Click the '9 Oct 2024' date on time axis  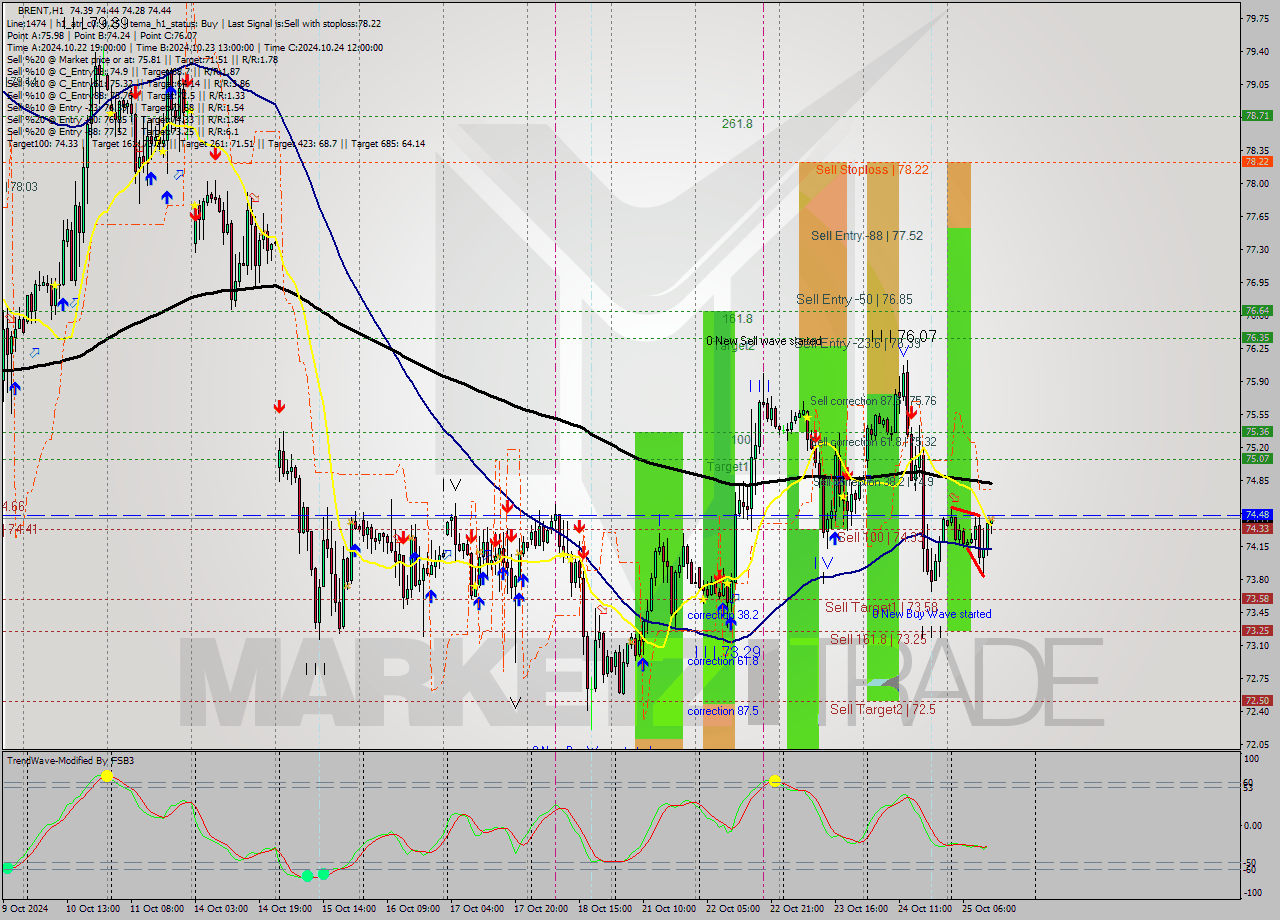pyautogui.click(x=27, y=909)
